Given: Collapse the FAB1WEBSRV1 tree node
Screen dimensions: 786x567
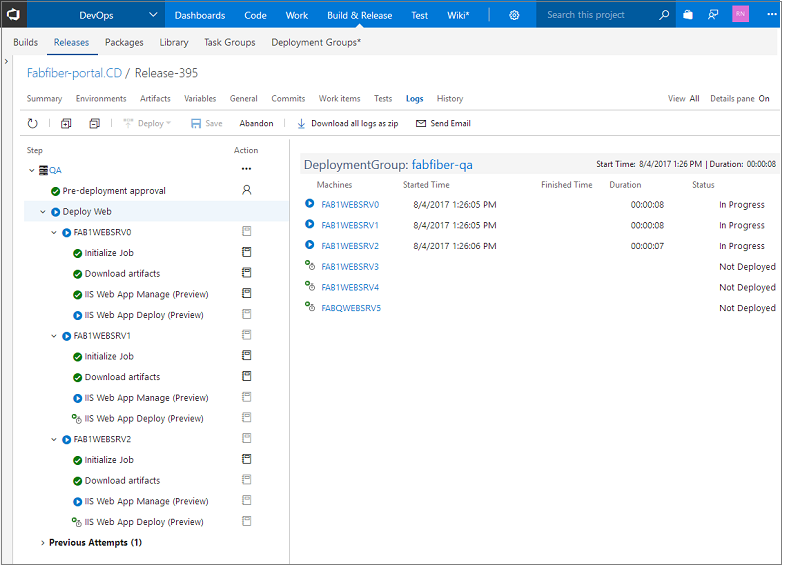Looking at the screenshot, I should (54, 336).
